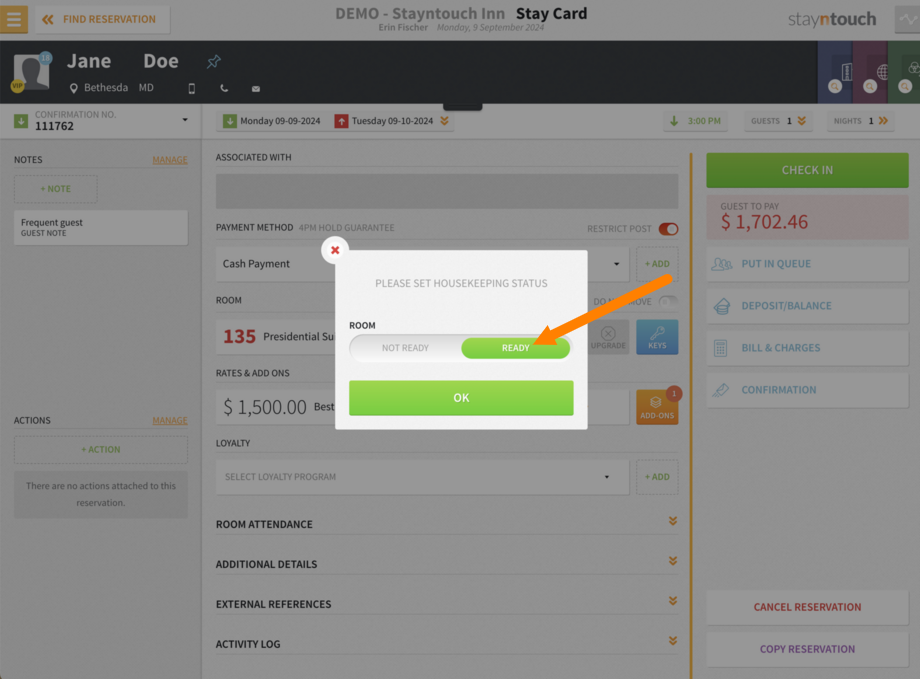Add a new action
Image resolution: width=920 pixels, height=679 pixels.
[101, 450]
